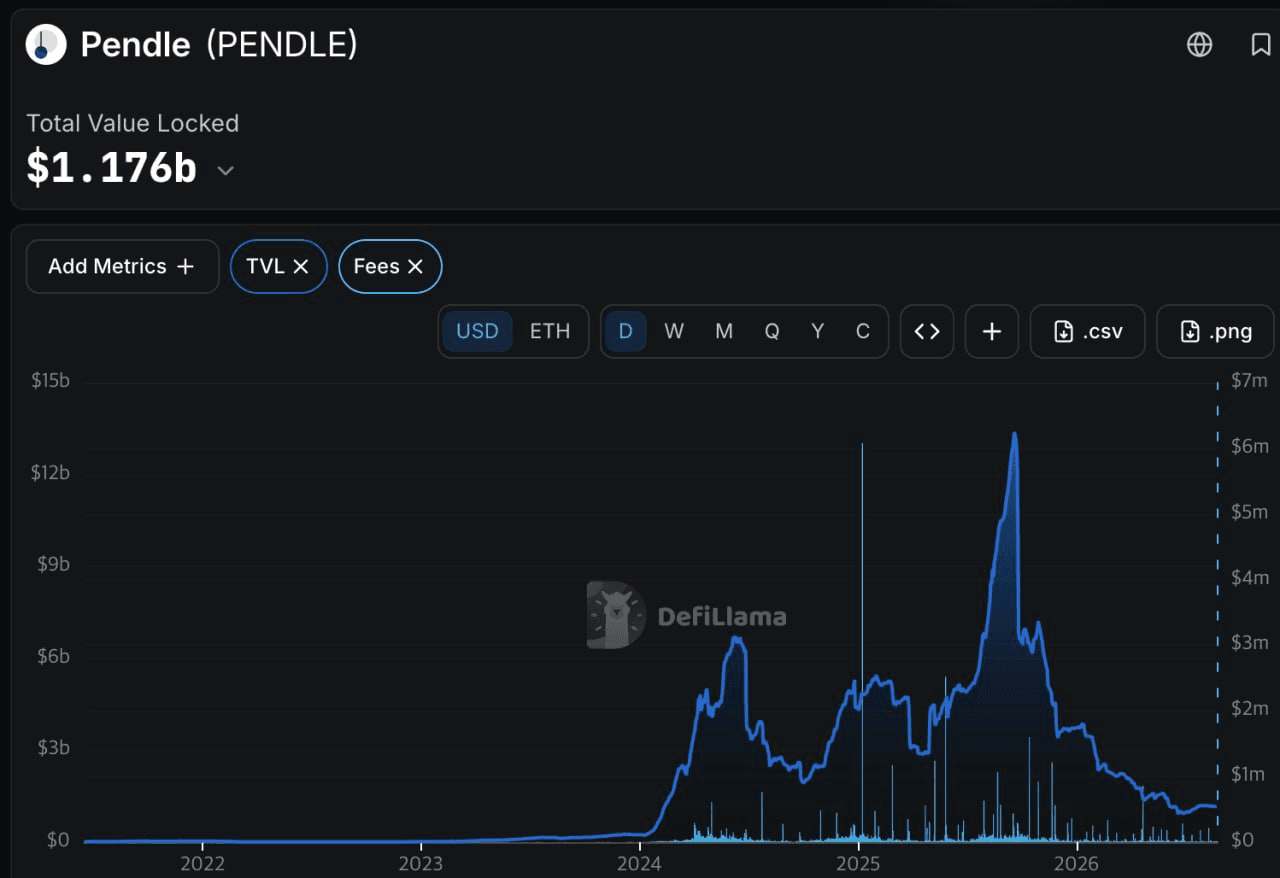Choose yearly interval Y
Image resolution: width=1280 pixels, height=878 pixels.
[818, 331]
